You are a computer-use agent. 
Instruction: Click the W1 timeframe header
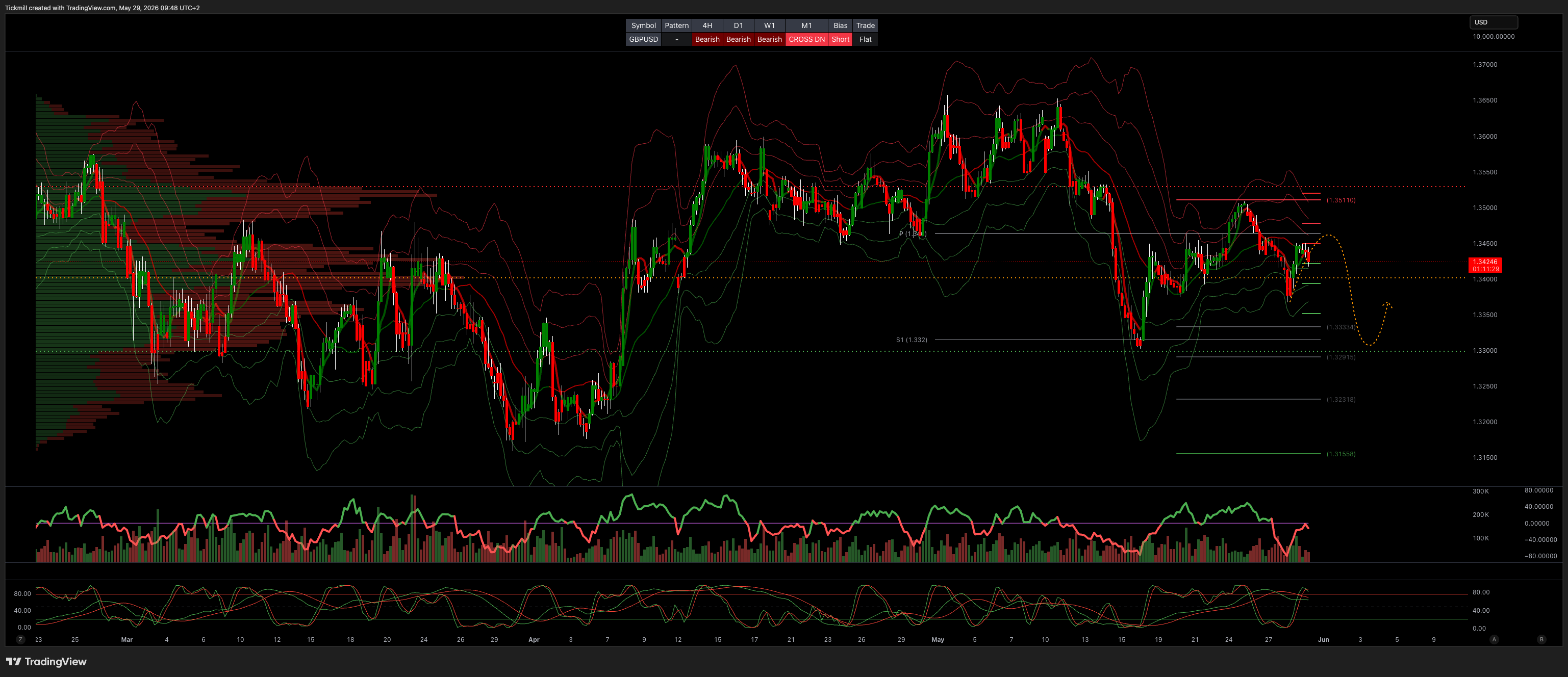click(x=769, y=25)
